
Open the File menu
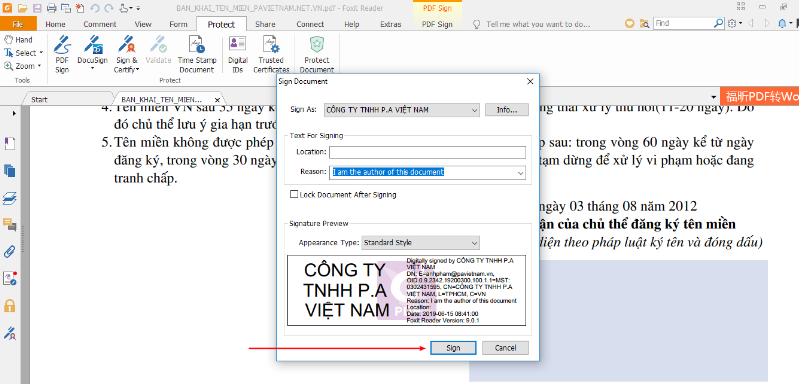pos(18,24)
